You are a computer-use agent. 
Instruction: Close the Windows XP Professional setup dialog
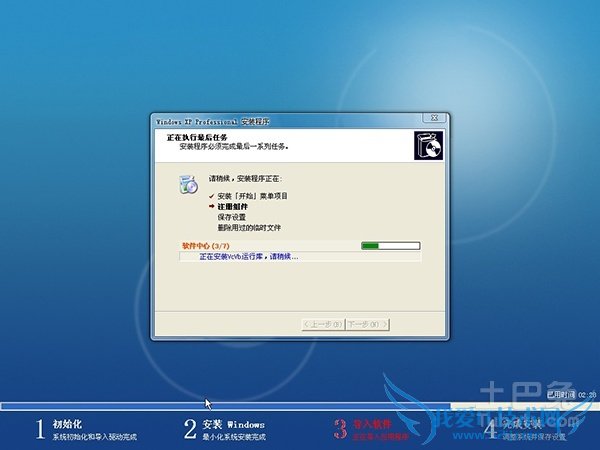click(434, 118)
